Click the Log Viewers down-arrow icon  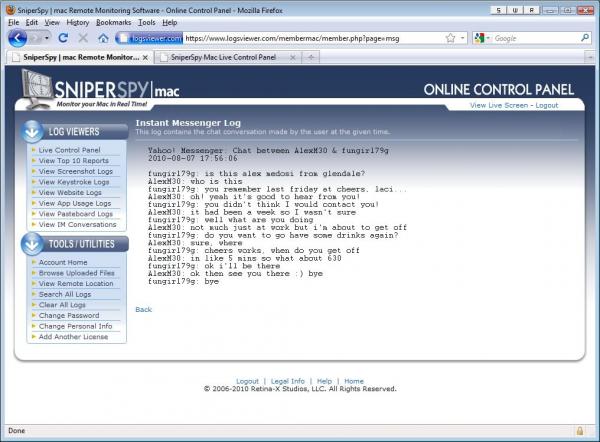click(32, 131)
